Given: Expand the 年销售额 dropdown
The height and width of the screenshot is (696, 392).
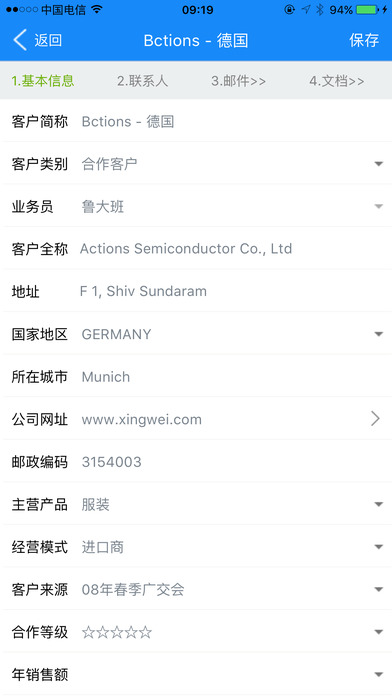Looking at the screenshot, I should (x=378, y=675).
